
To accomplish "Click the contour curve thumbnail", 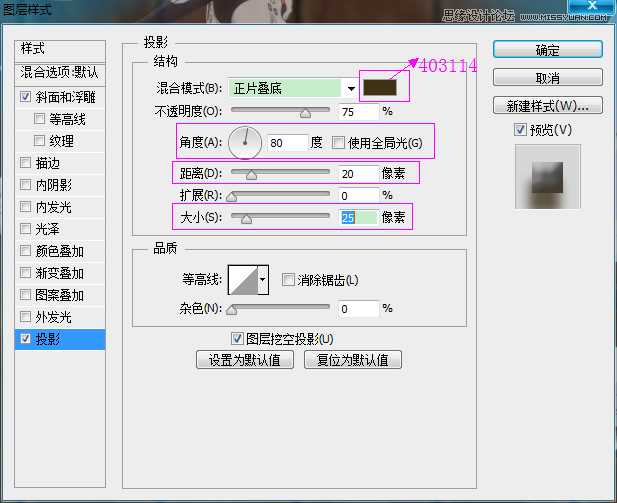I will click(243, 280).
